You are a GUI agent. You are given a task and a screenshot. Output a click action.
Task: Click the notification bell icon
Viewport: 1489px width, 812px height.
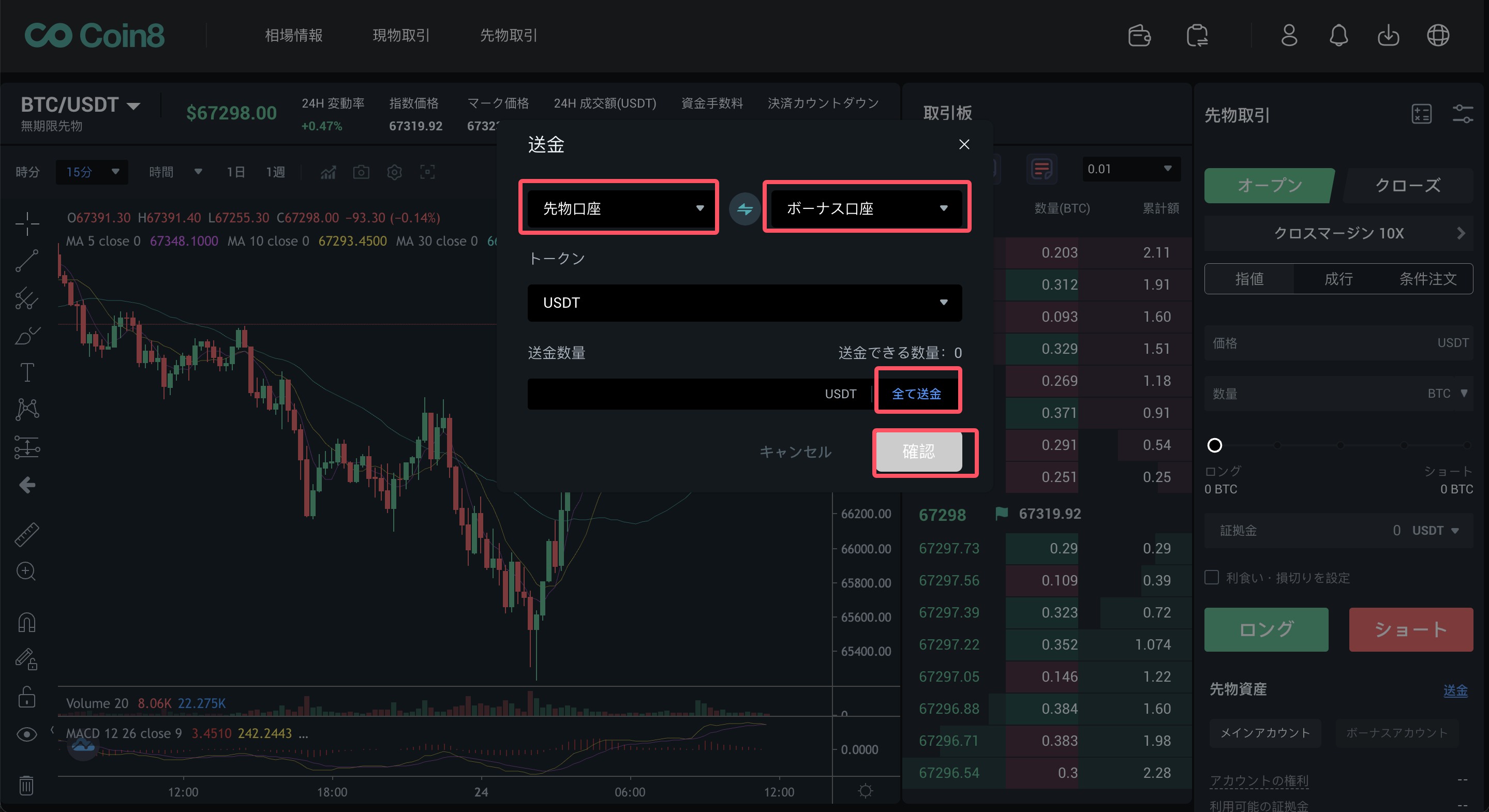click(1338, 35)
